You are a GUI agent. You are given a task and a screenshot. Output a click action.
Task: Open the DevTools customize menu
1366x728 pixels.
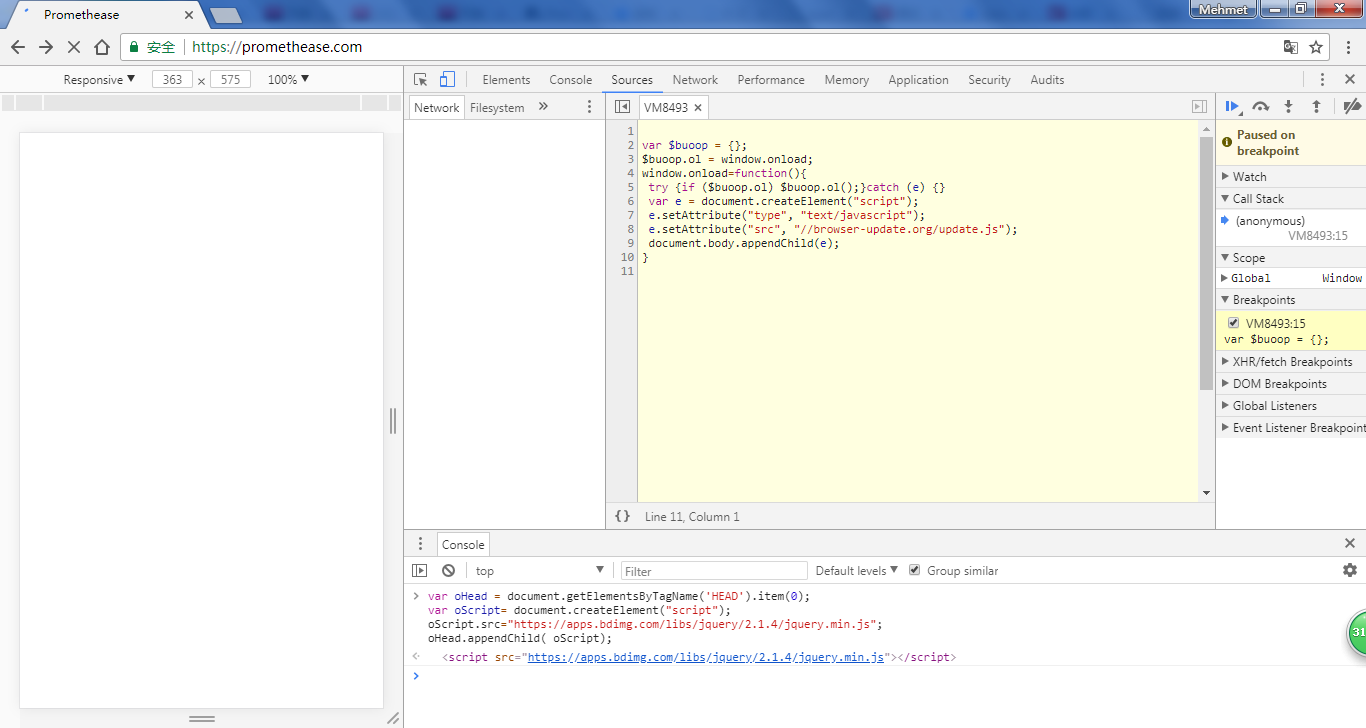(1322, 80)
